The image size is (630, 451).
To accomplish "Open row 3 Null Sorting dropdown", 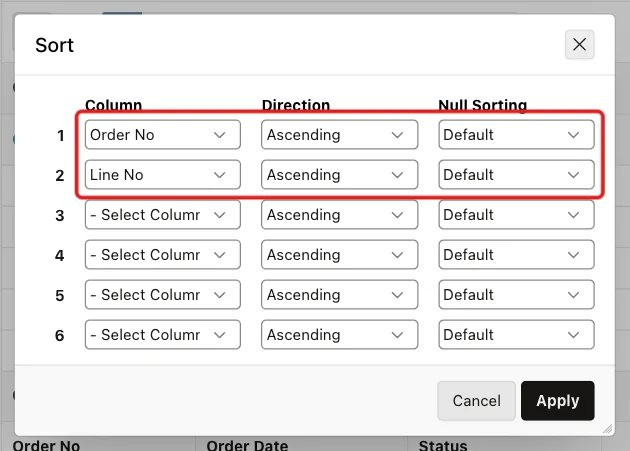I will pos(516,215).
